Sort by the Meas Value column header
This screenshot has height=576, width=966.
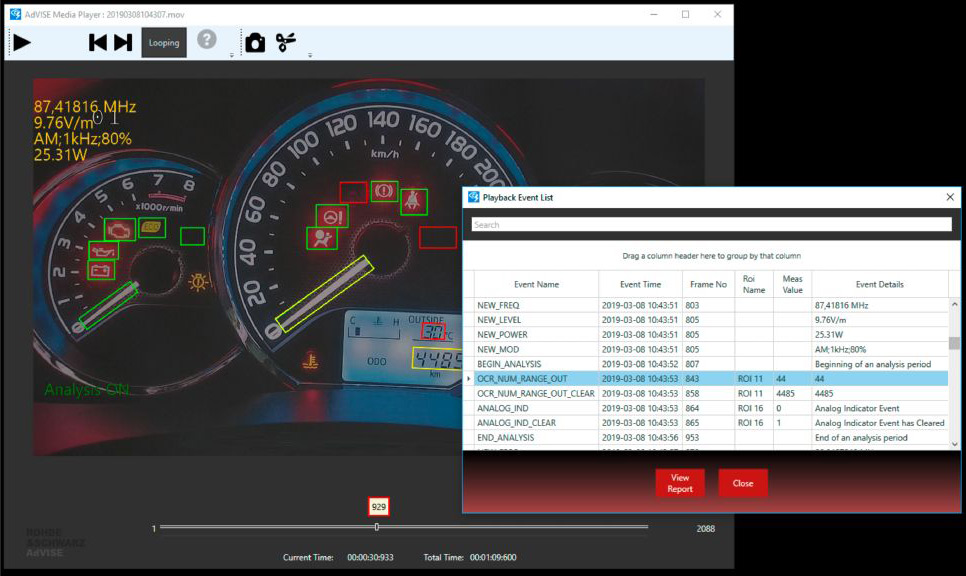point(793,284)
